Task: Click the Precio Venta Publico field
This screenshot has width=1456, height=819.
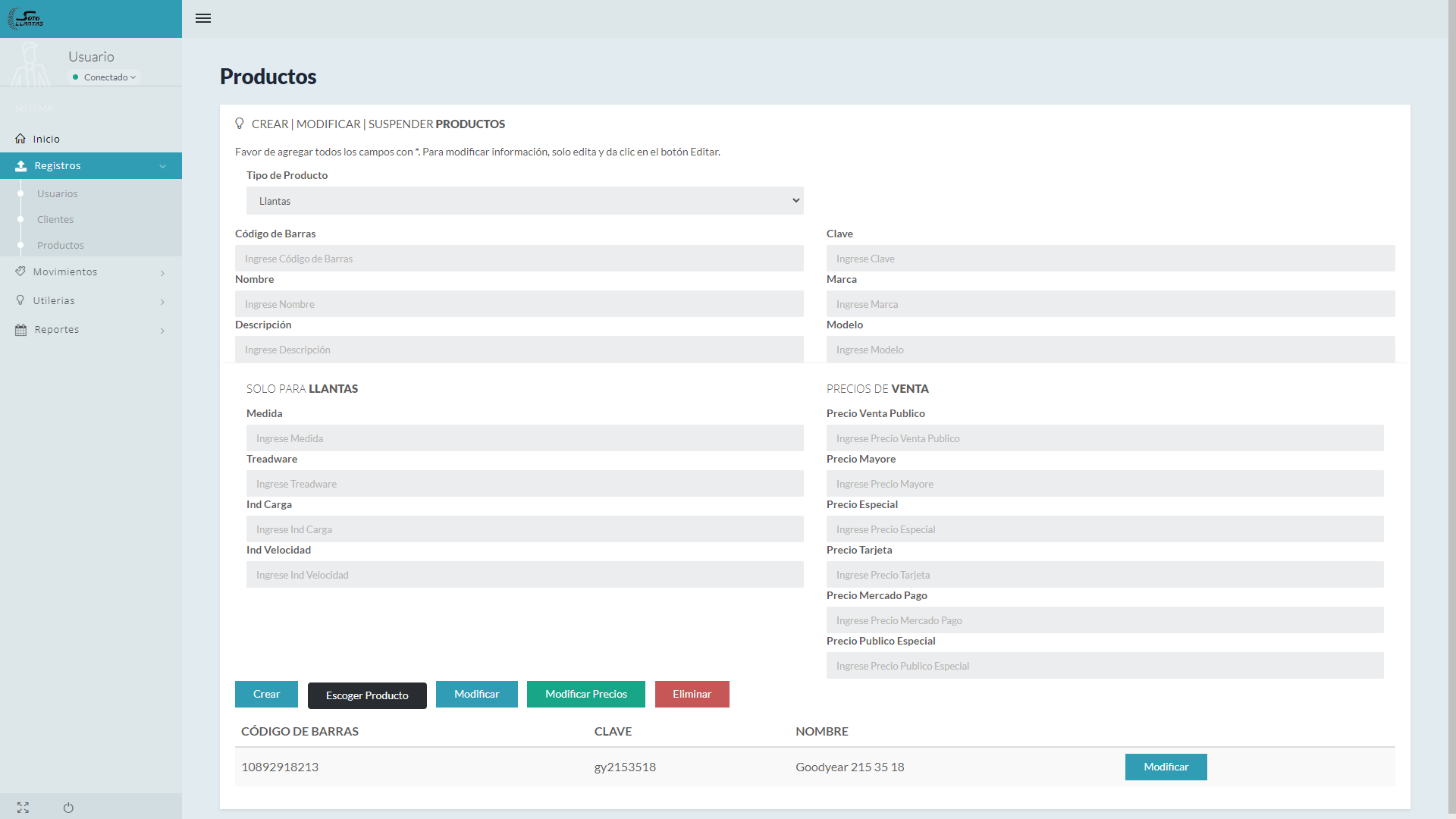Action: (x=1104, y=438)
